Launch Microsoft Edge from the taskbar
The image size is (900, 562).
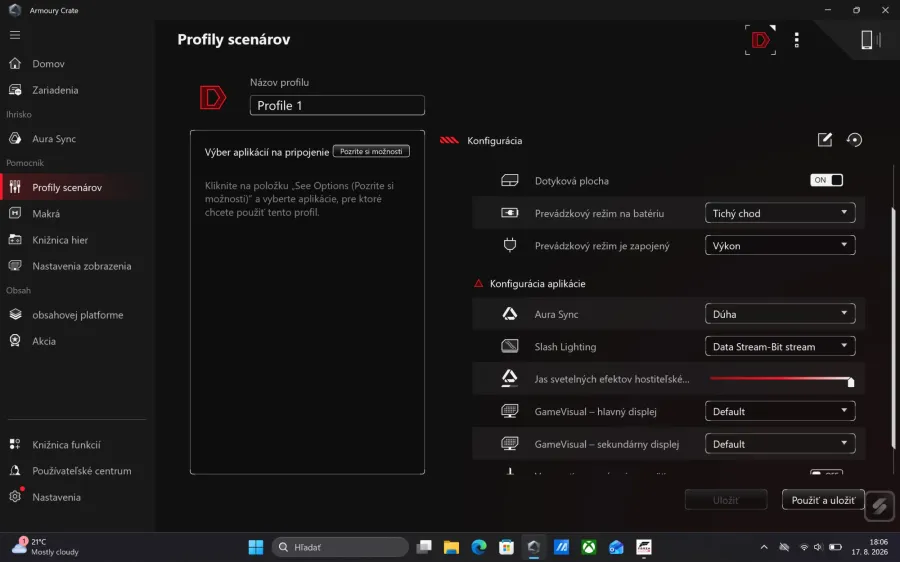click(x=479, y=547)
